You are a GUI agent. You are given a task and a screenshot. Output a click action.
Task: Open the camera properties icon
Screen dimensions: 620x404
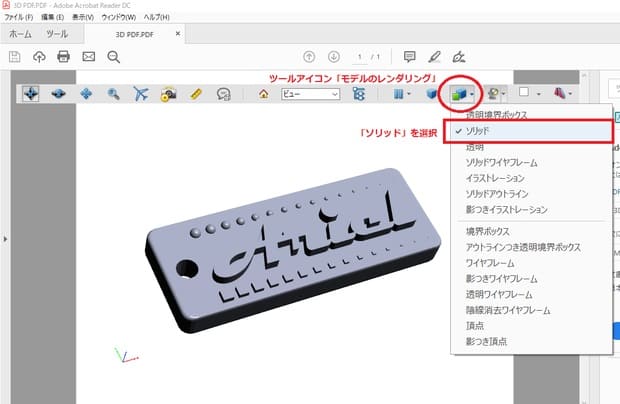[168, 94]
